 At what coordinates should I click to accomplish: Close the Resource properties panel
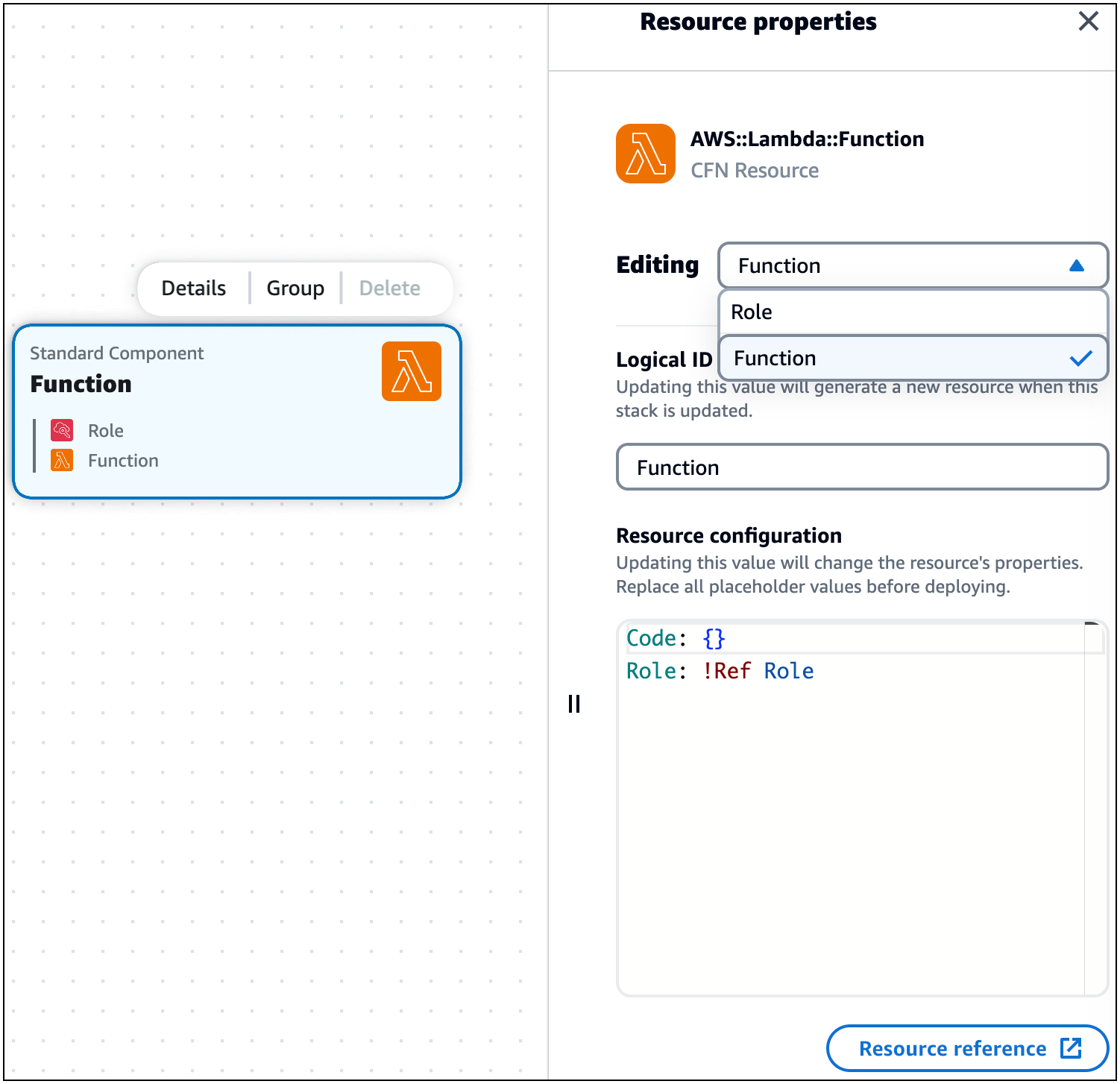pyautogui.click(x=1088, y=22)
